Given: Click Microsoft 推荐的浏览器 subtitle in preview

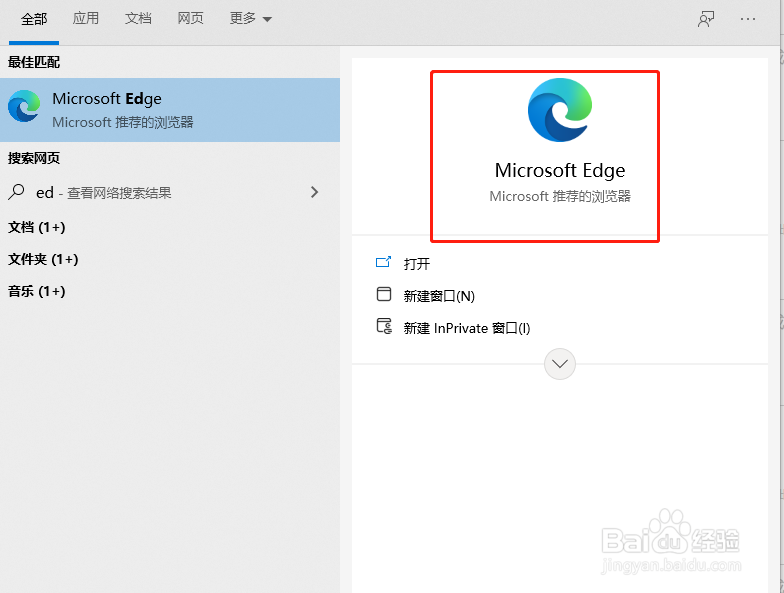Looking at the screenshot, I should pyautogui.click(x=560, y=196).
